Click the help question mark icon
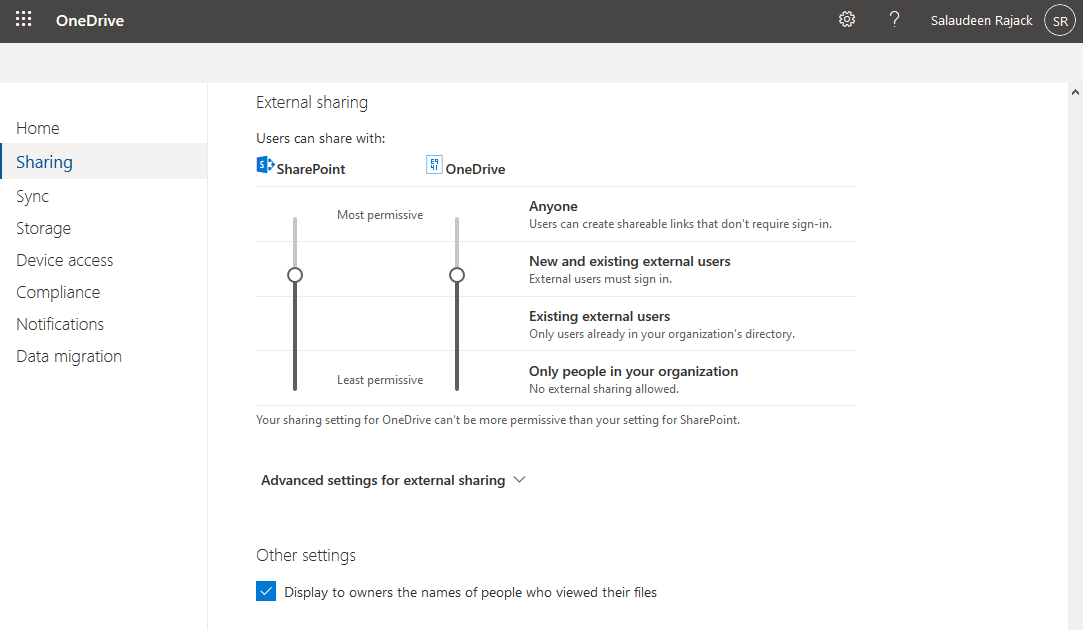Screen dimensions: 1084x630 894,19
